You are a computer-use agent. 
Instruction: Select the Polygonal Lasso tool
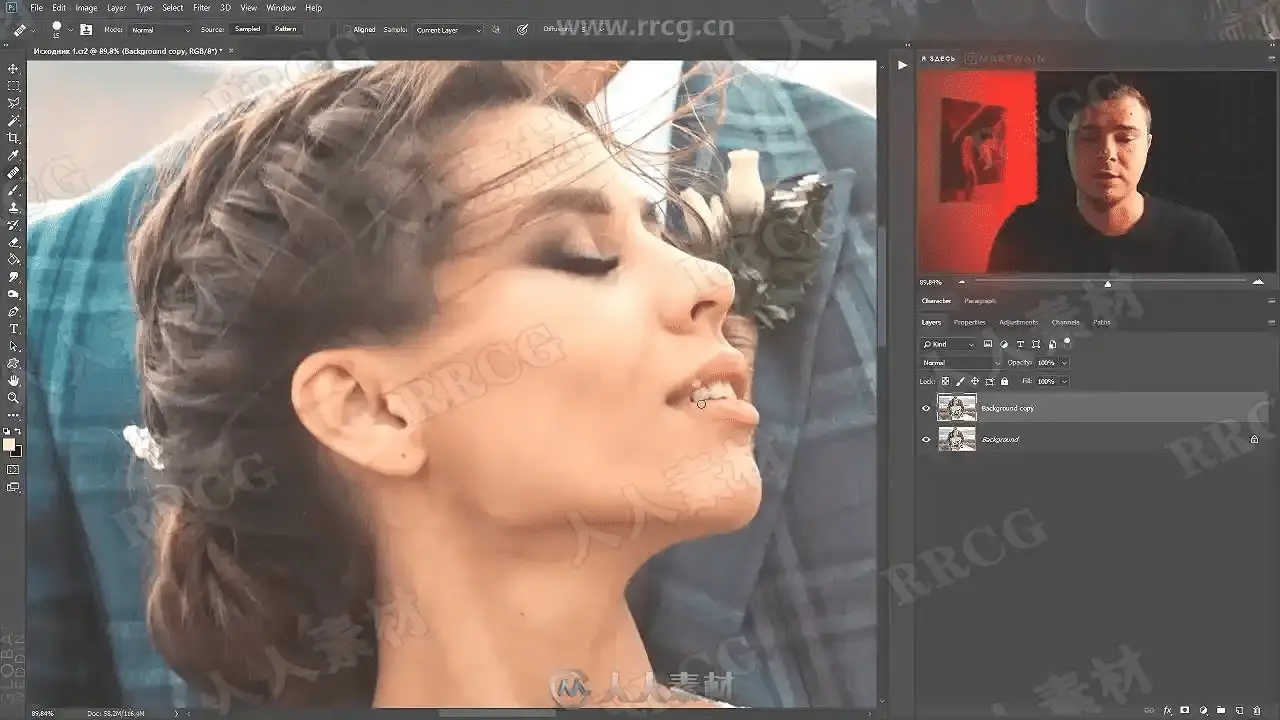14,103
